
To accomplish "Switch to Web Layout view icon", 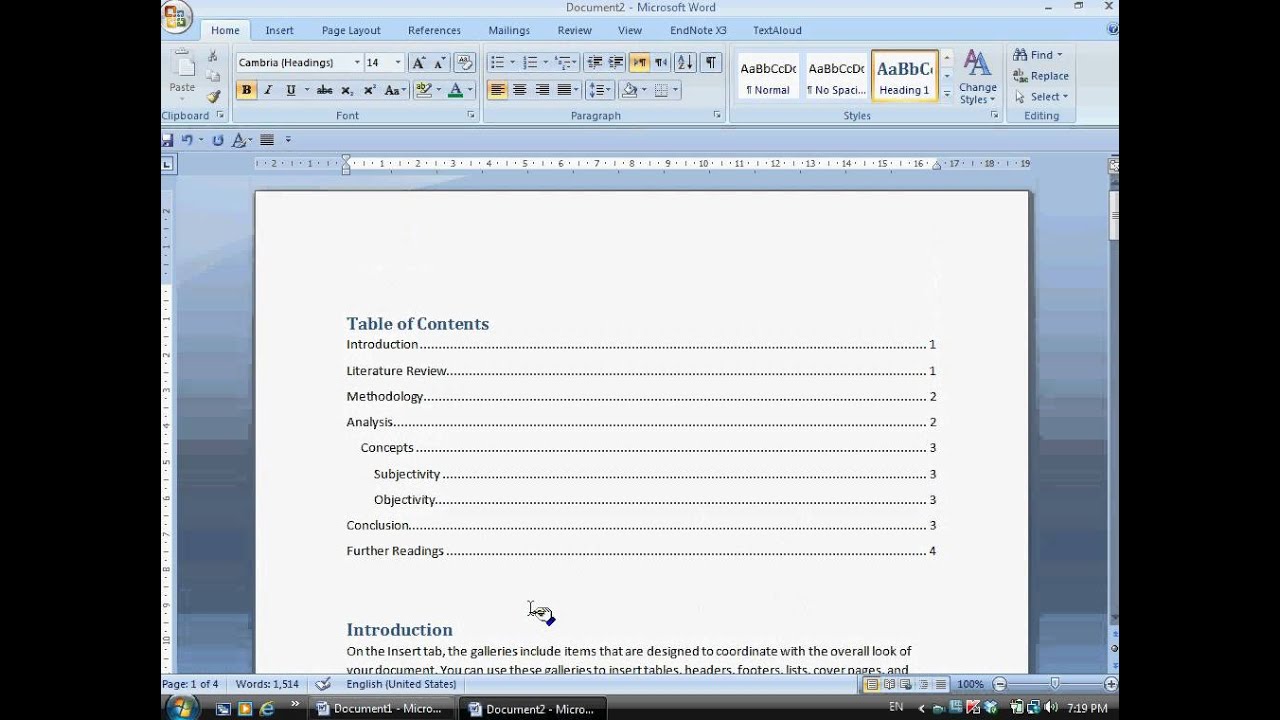I will coord(906,684).
